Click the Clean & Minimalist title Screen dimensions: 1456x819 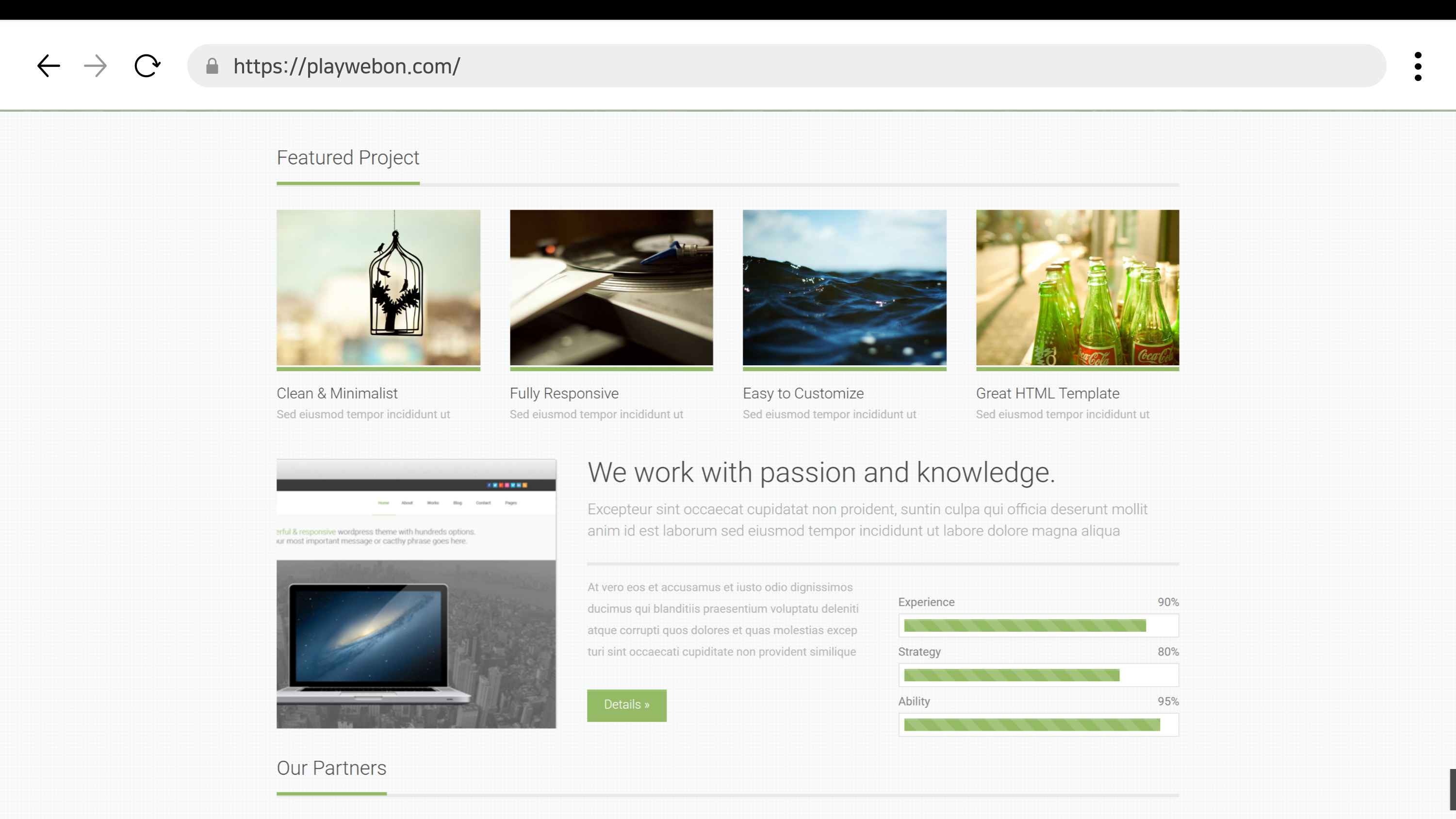pos(337,393)
